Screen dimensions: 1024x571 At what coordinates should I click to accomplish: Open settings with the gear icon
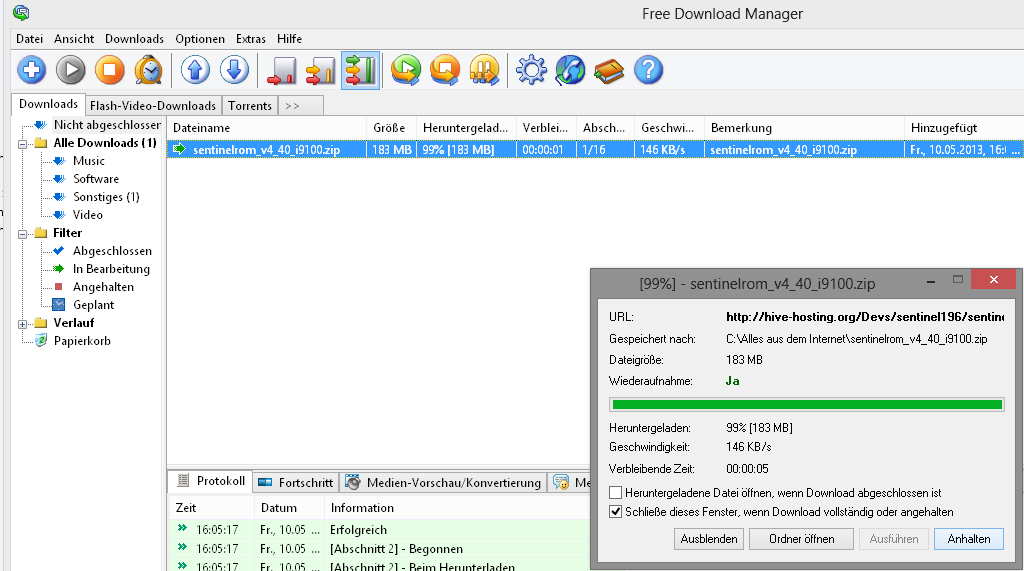tap(531, 70)
